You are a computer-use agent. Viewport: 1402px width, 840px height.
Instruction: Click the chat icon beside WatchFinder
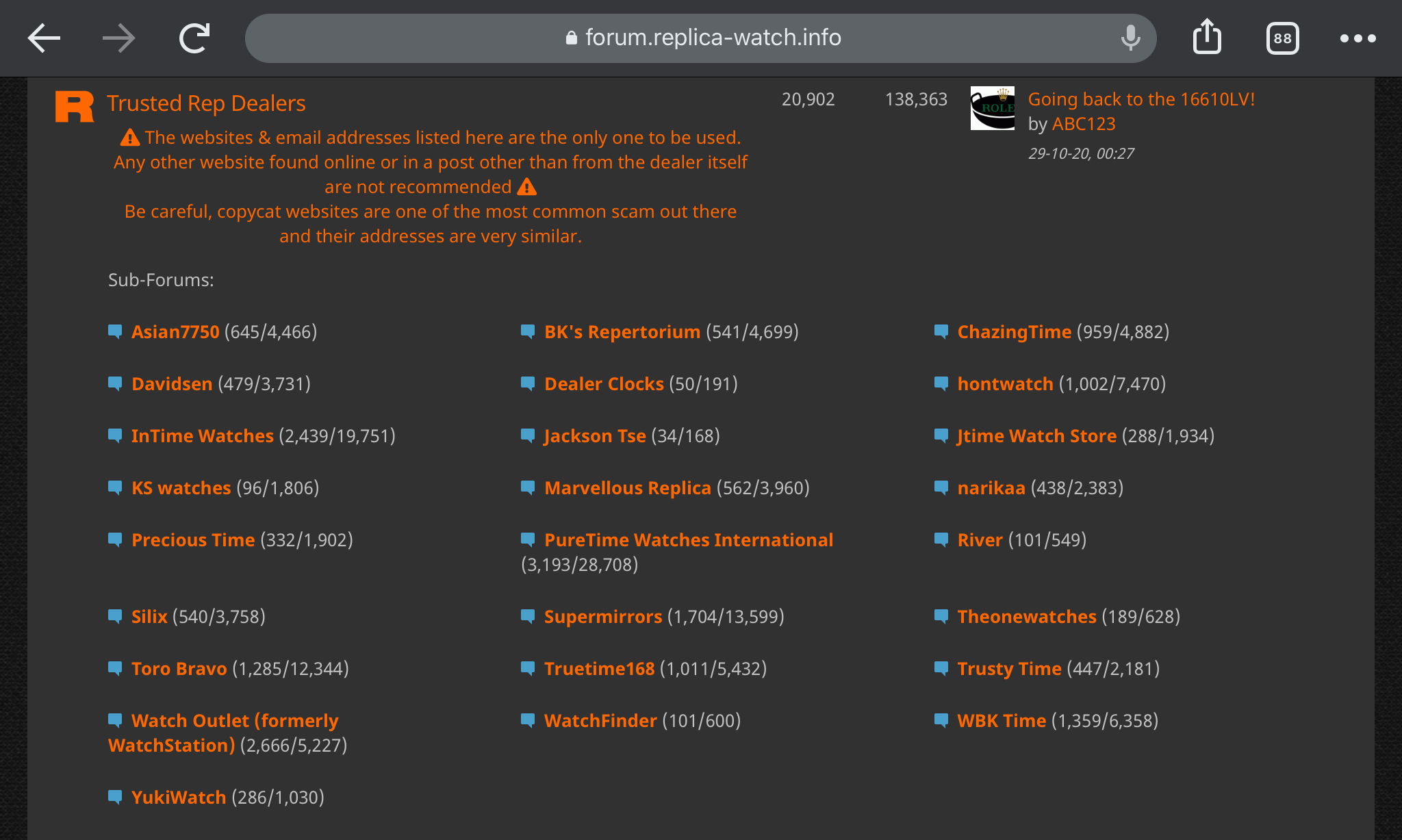pos(528,720)
